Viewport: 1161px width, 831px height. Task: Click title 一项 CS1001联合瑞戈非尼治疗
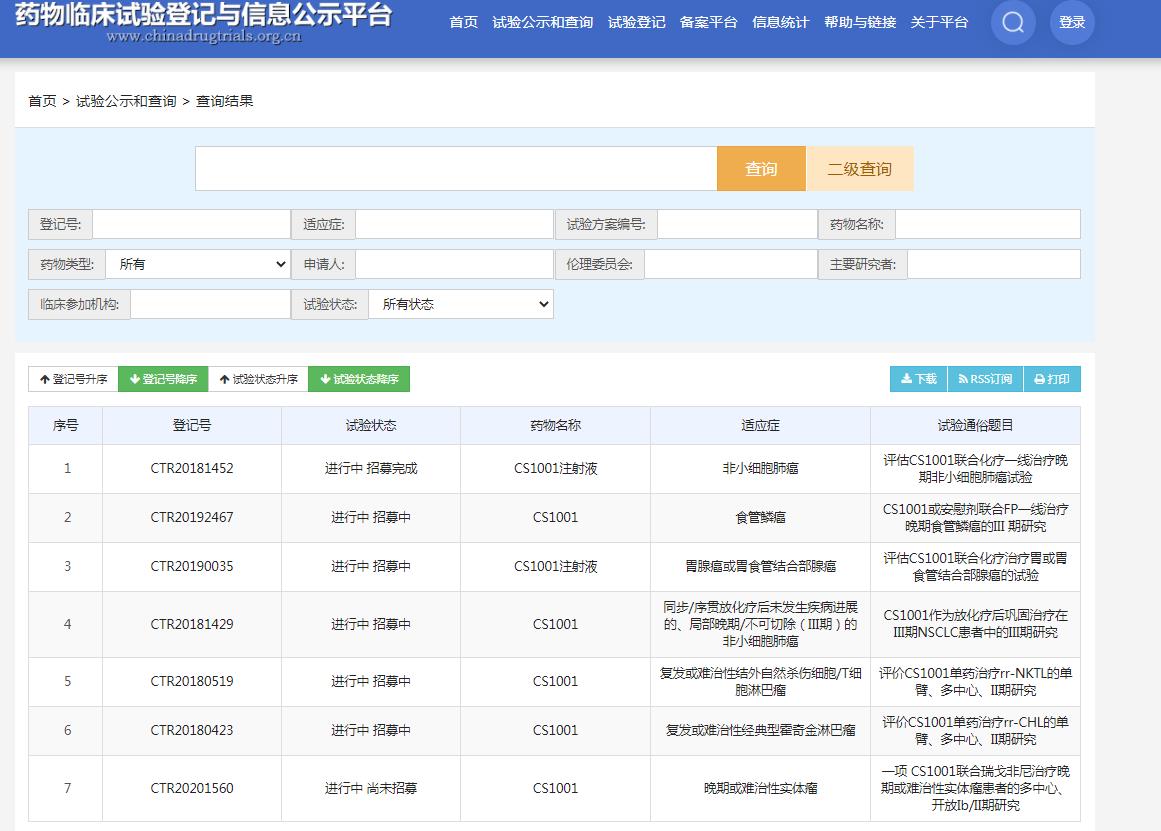(x=975, y=788)
